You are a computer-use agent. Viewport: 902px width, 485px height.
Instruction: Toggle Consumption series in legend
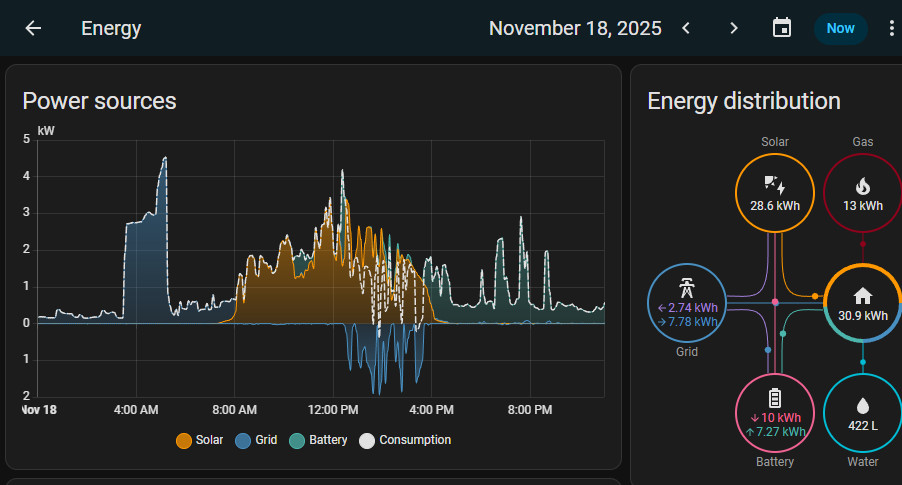coord(405,440)
